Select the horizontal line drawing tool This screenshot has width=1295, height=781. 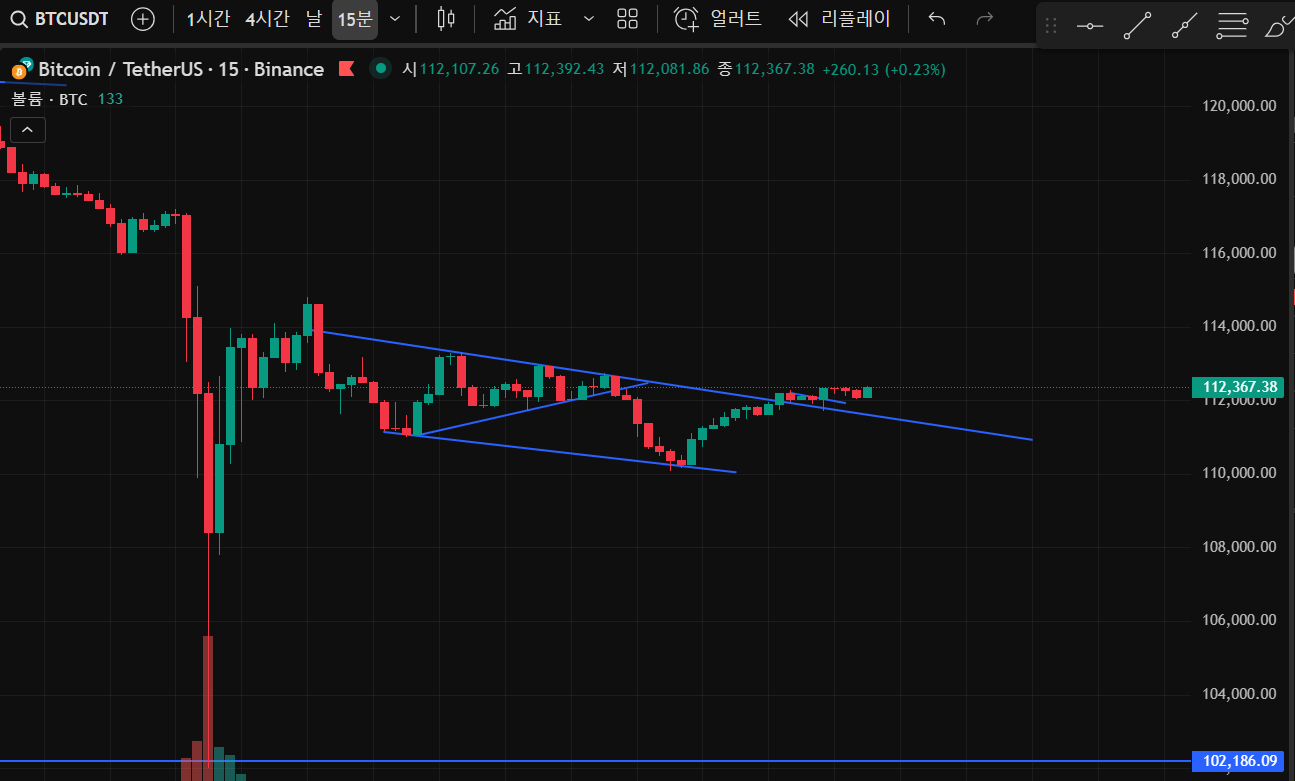(x=1090, y=27)
